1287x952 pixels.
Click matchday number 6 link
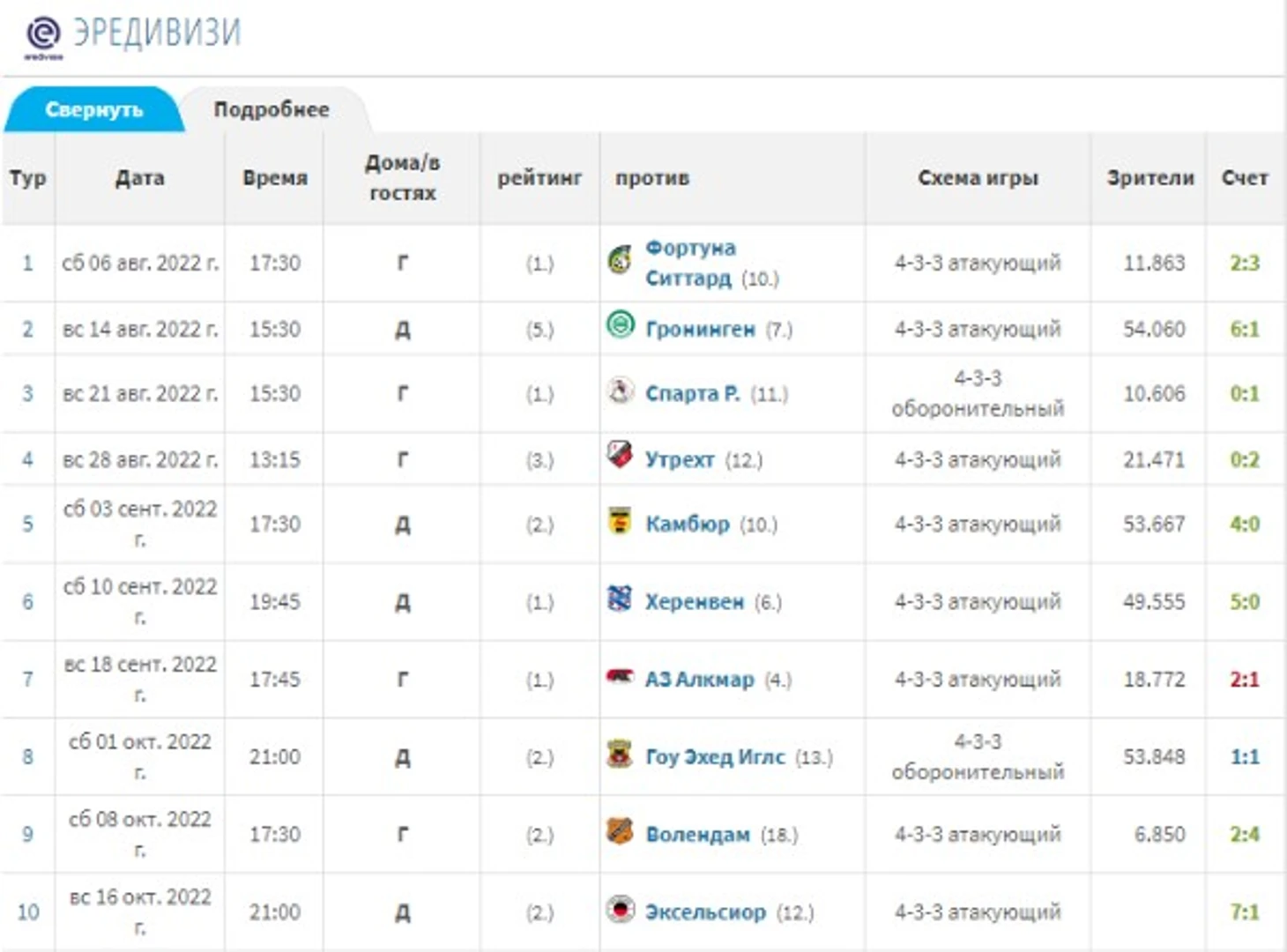tap(27, 601)
